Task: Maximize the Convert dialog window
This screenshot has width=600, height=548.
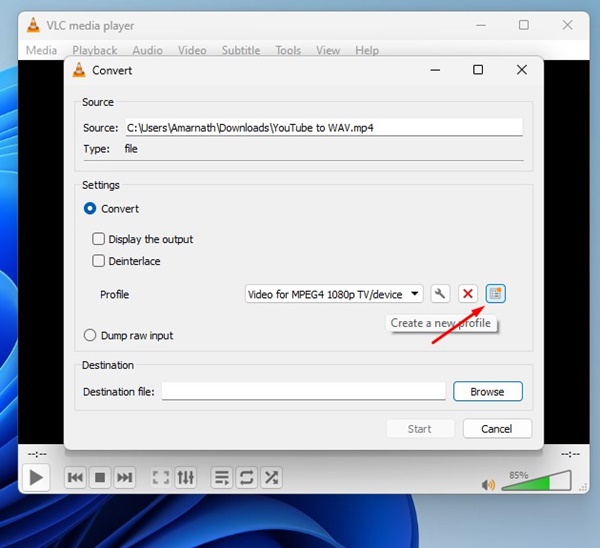Action: click(478, 70)
